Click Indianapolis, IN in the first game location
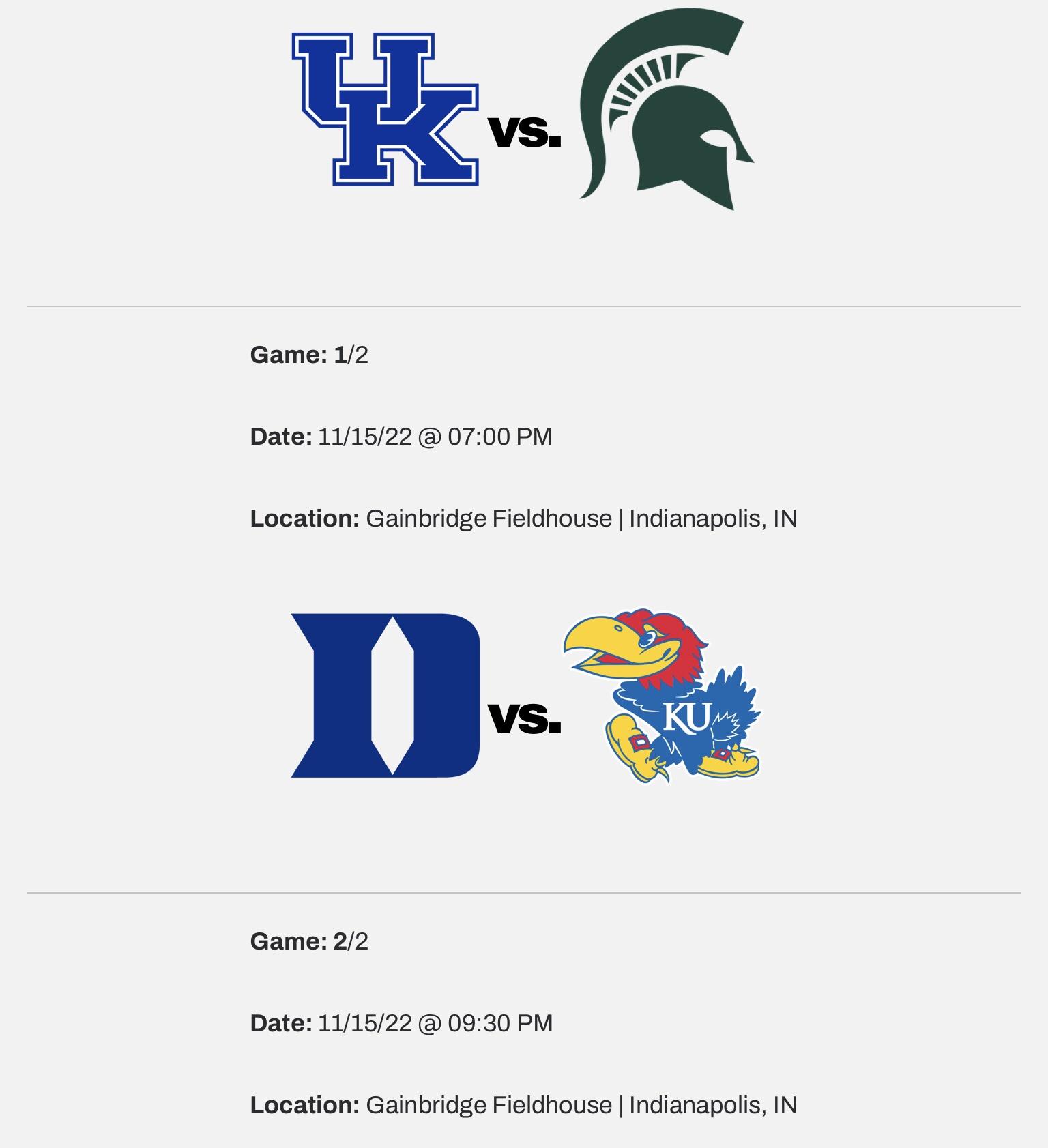This screenshot has height=1148, width=1048. pos(713,518)
